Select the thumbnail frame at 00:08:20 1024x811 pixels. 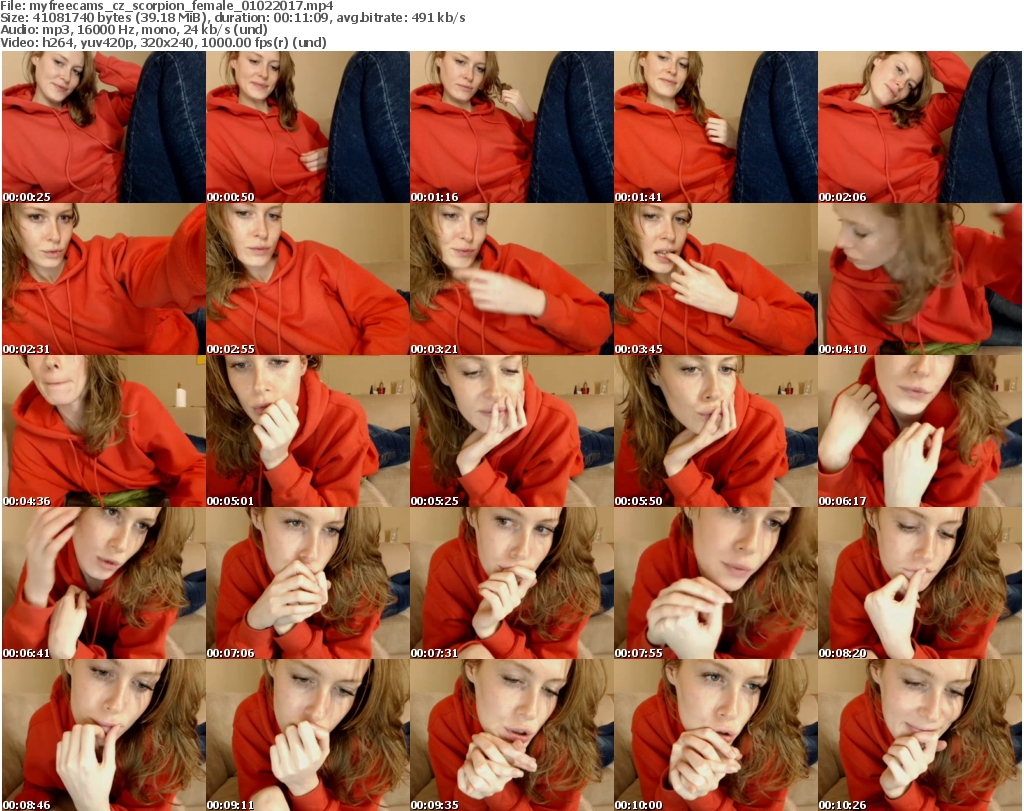point(920,583)
